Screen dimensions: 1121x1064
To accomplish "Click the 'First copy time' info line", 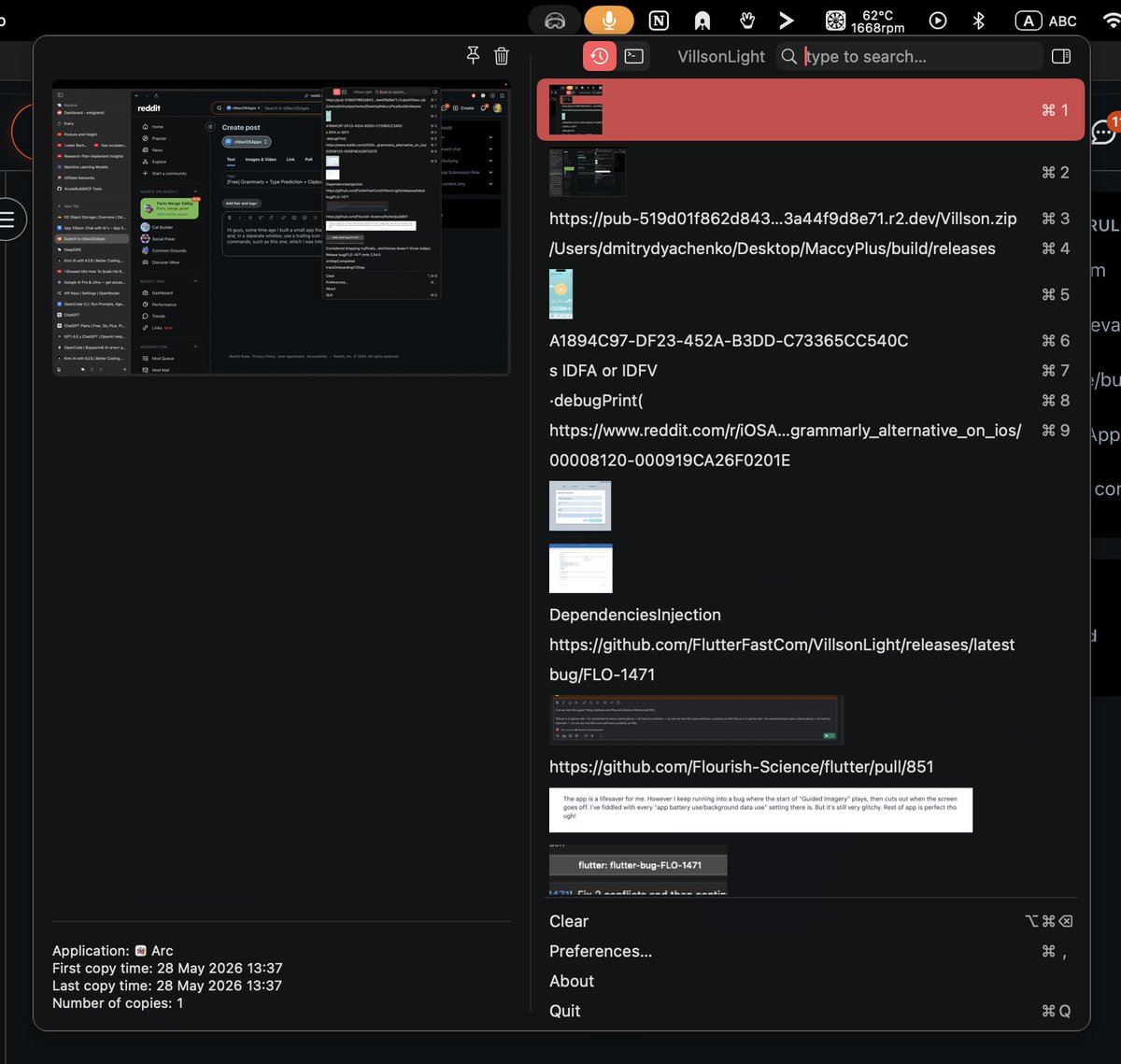I will (167, 968).
